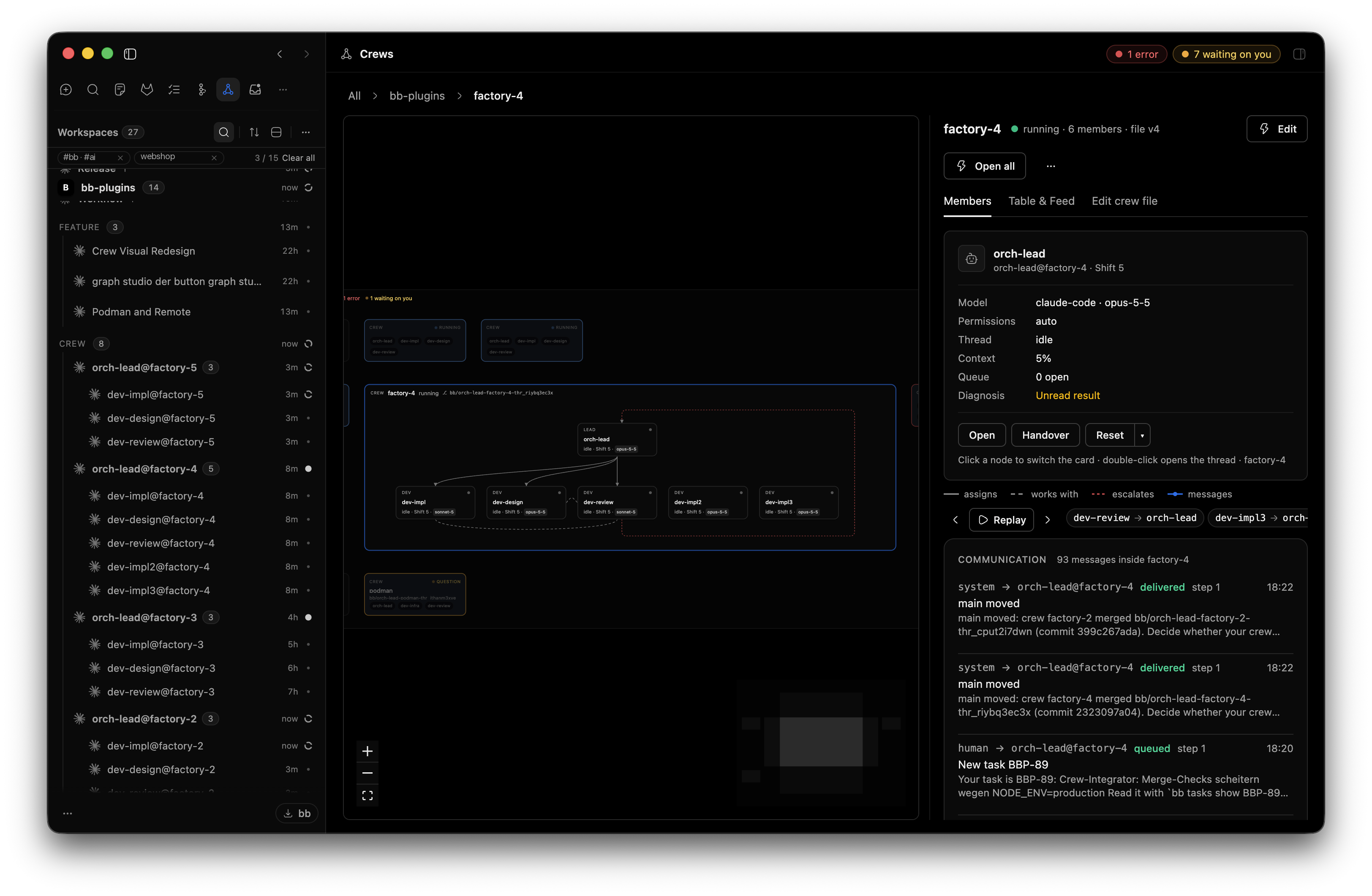Select the Members tab
The height and width of the screenshot is (896, 1372).
tap(967, 201)
